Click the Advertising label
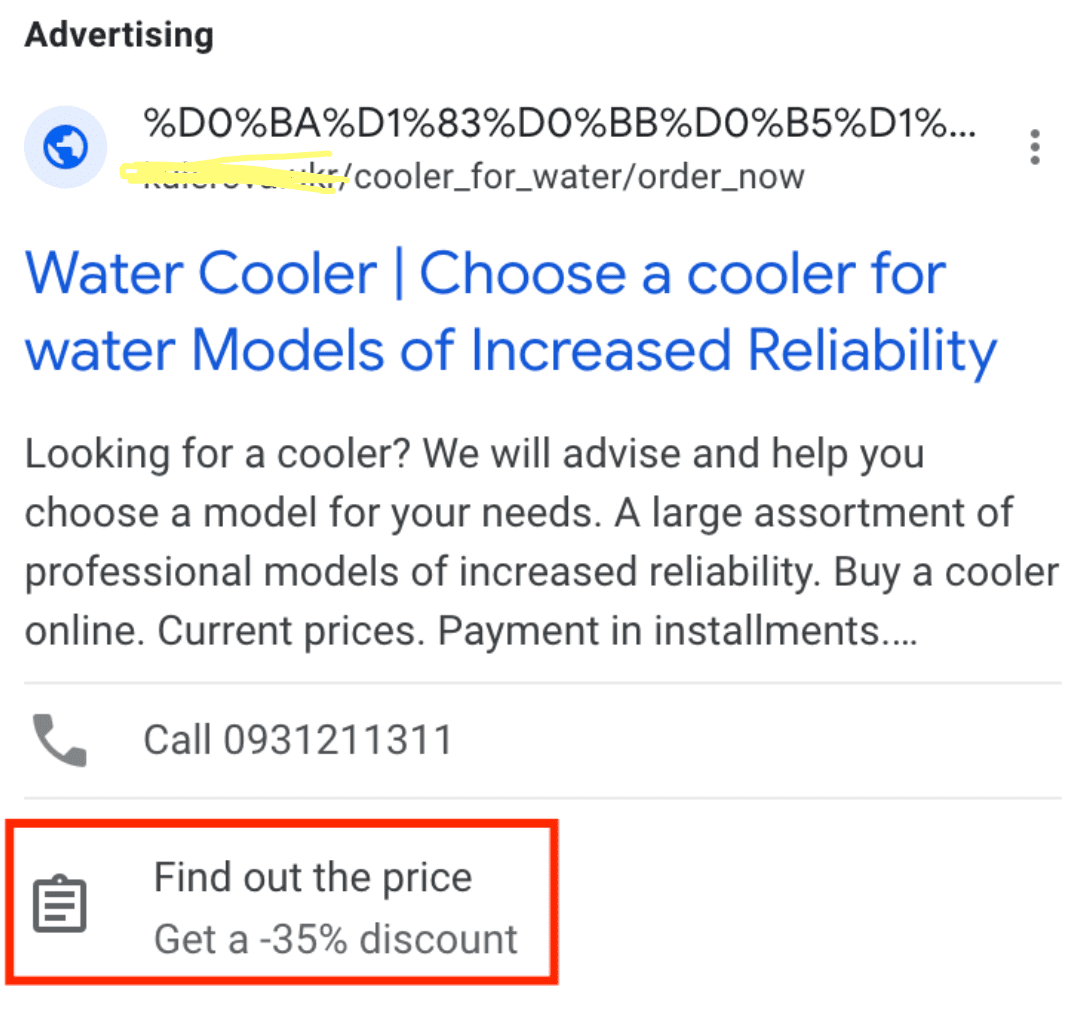Screen dimensions: 1088x1020 click(118, 33)
